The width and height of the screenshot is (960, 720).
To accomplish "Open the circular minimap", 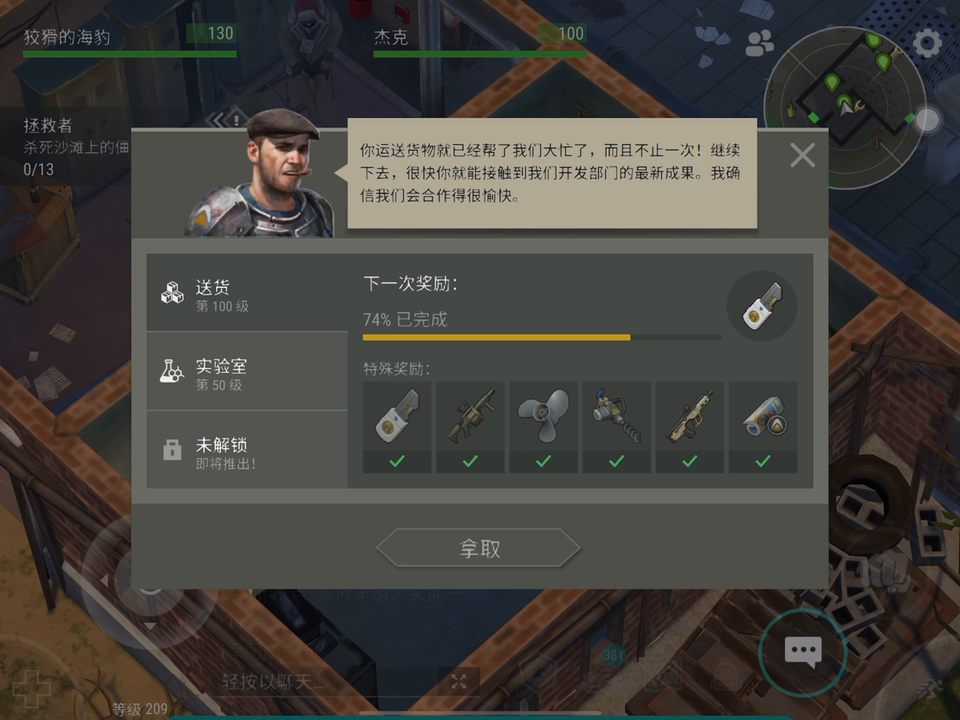I will [846, 107].
